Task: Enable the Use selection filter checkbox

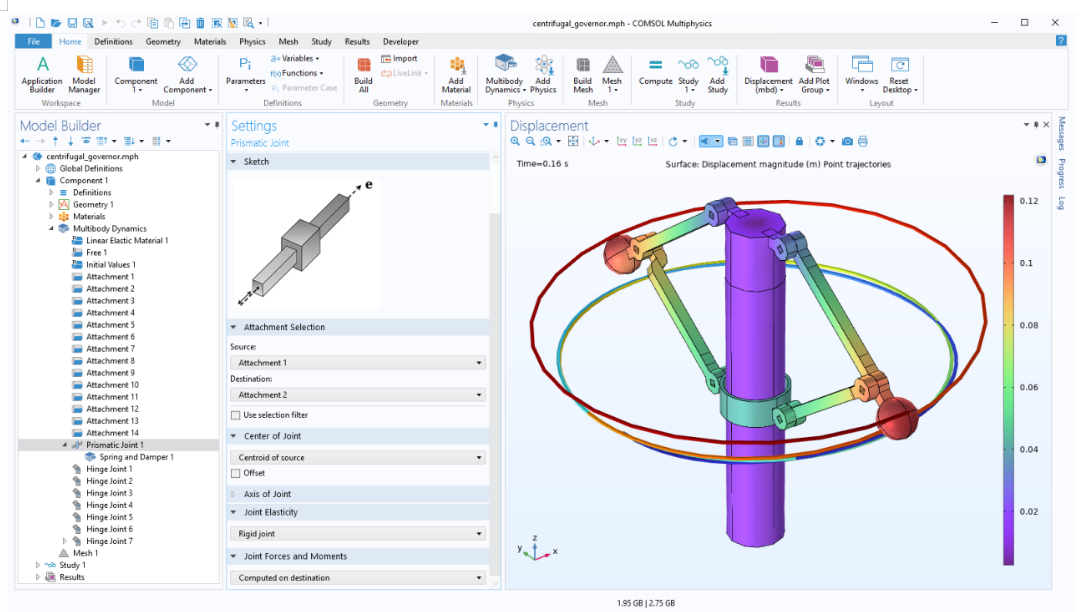Action: tap(236, 416)
